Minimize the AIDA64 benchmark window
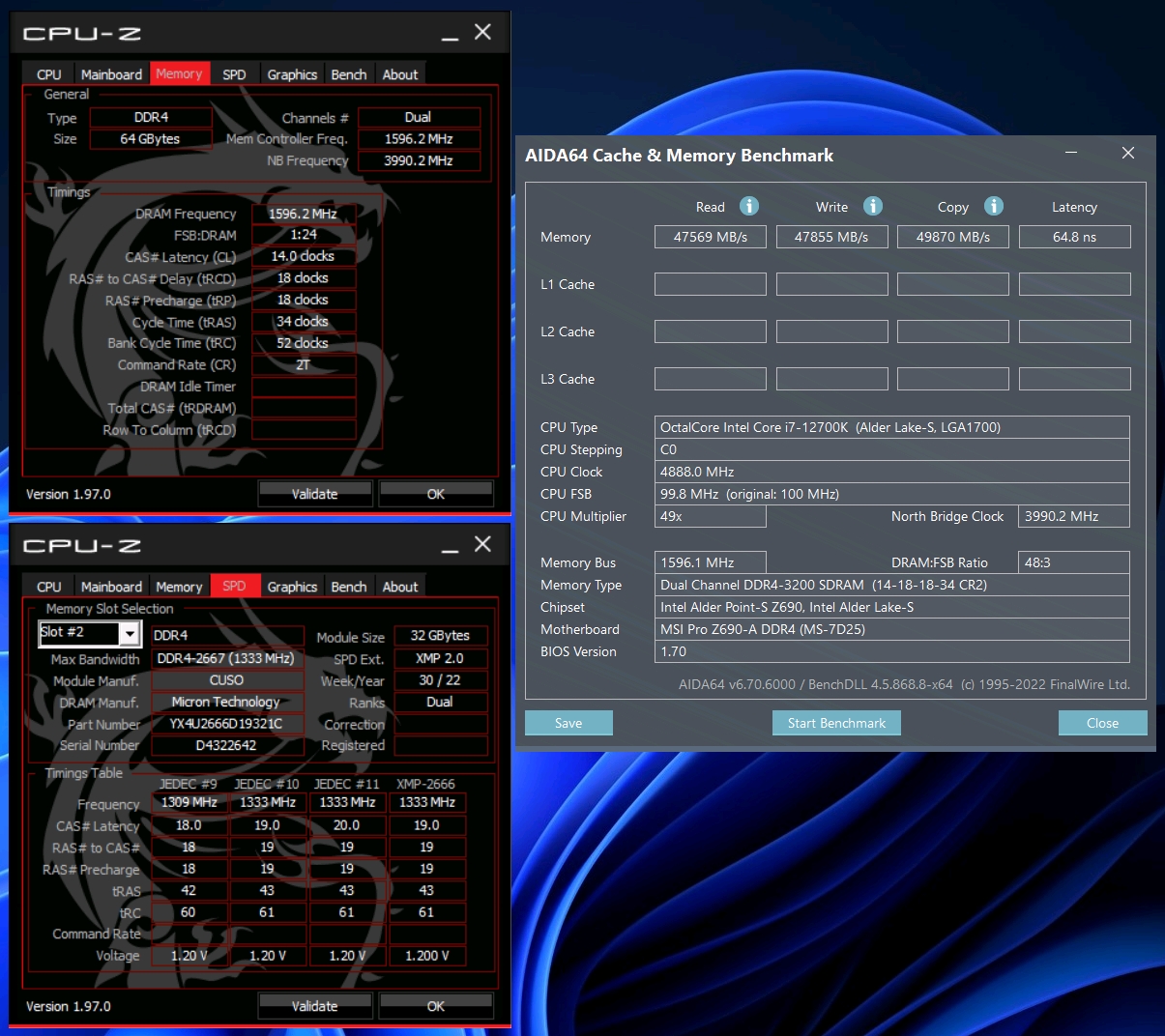 1071,153
